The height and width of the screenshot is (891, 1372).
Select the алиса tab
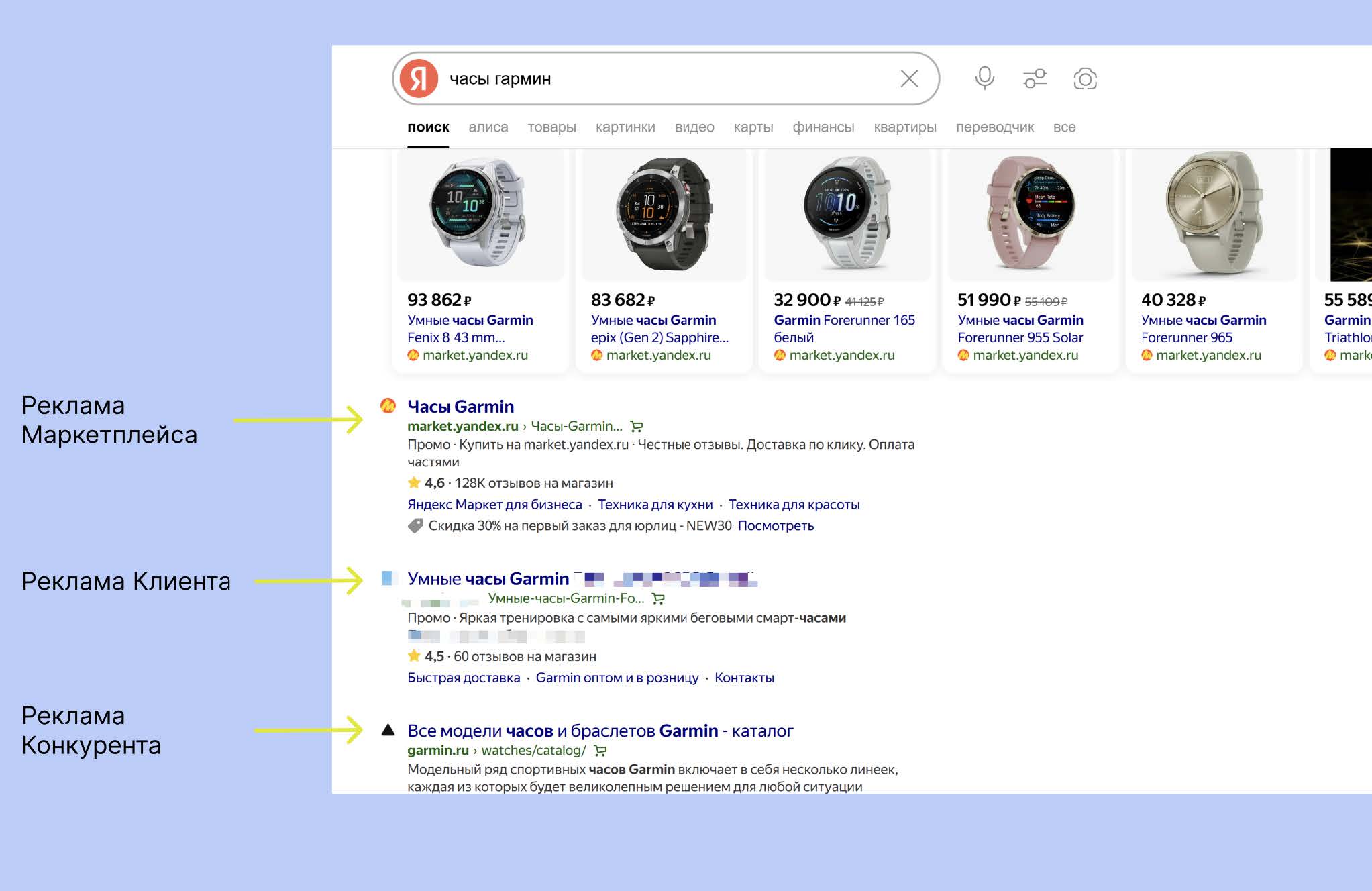coord(488,127)
